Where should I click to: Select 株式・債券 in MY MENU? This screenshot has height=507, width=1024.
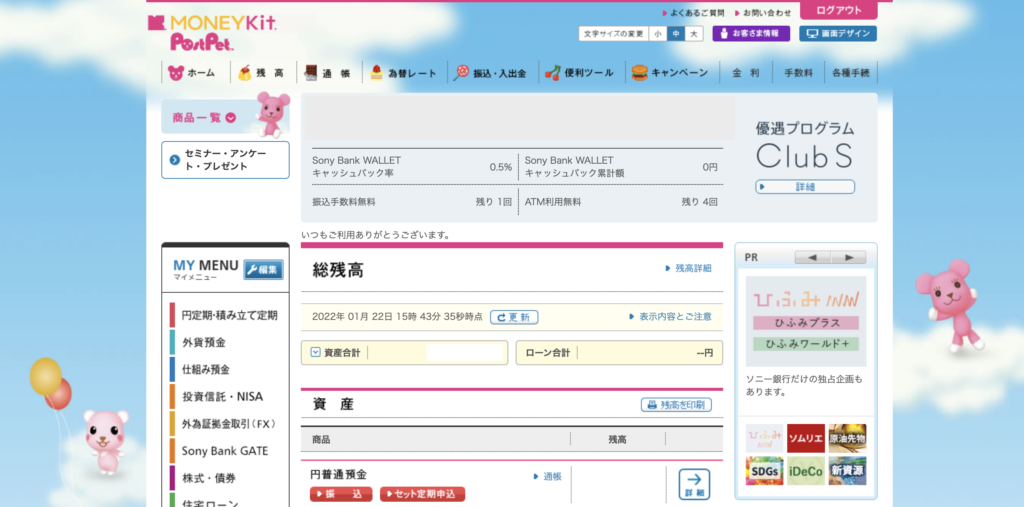225,478
